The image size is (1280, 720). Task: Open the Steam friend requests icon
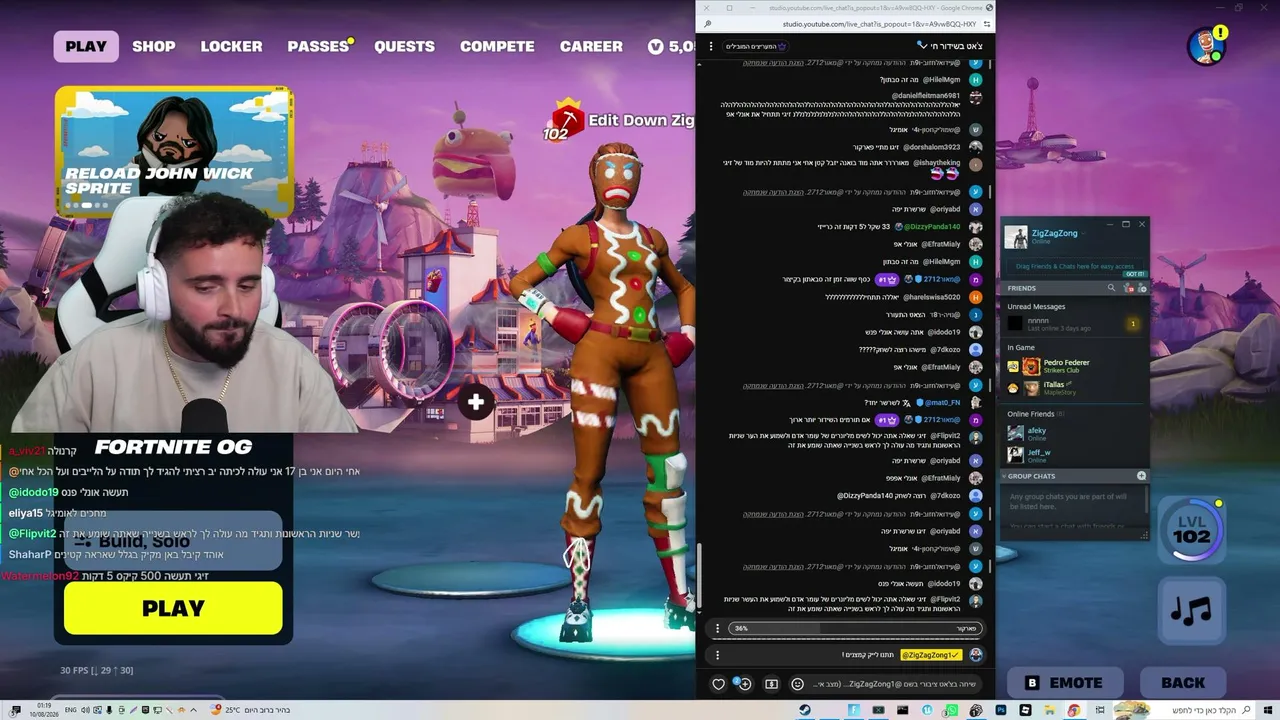pos(1128,288)
